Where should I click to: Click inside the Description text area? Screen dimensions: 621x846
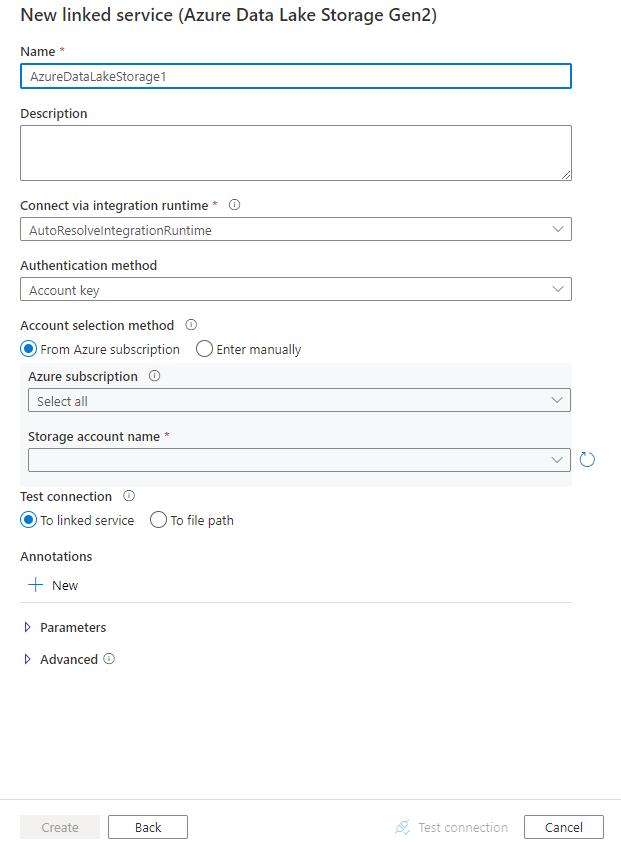pos(296,152)
